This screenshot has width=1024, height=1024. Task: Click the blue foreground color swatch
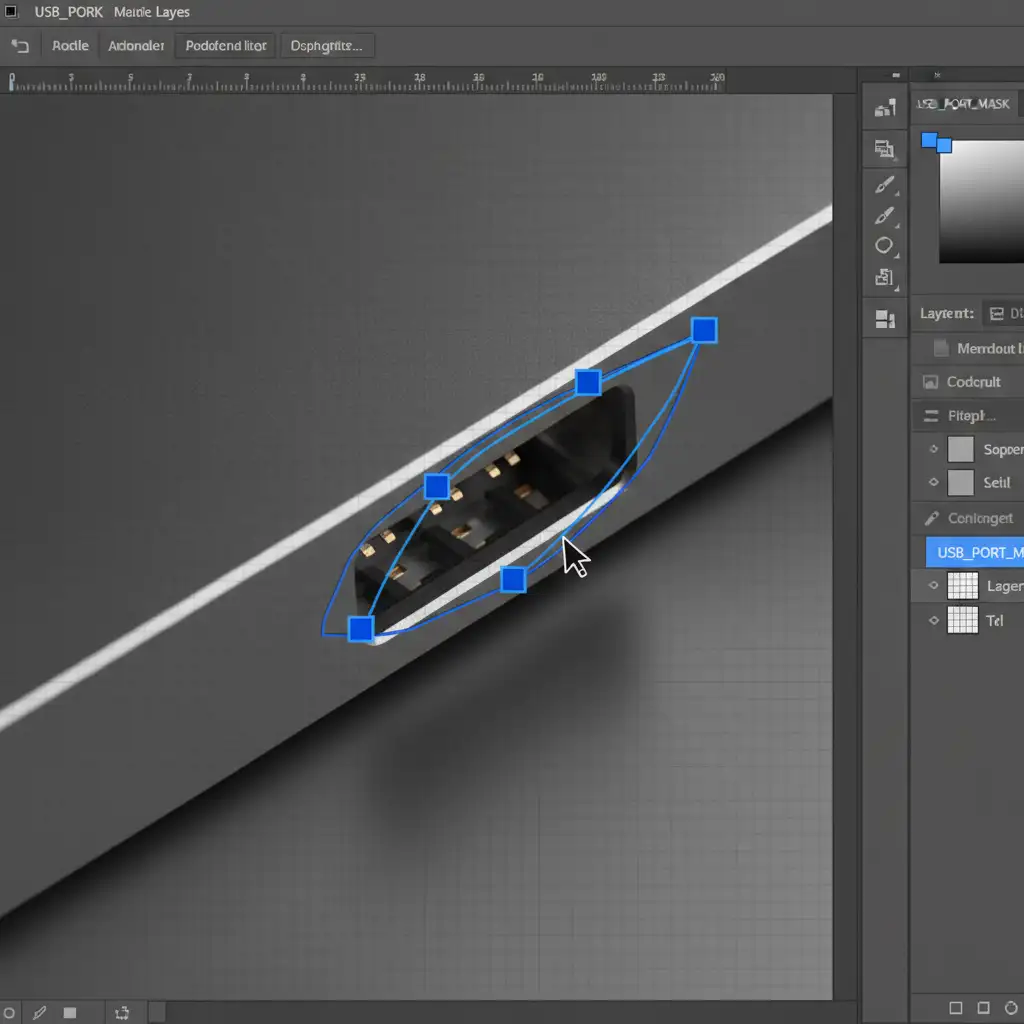point(930,139)
